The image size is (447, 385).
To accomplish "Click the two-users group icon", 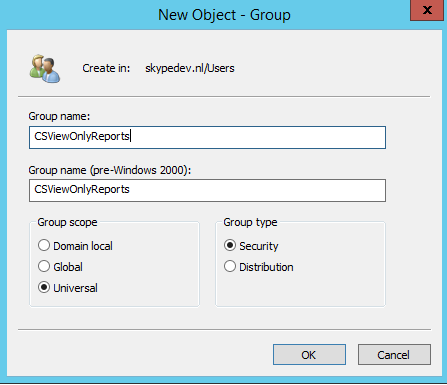I will [x=45, y=69].
